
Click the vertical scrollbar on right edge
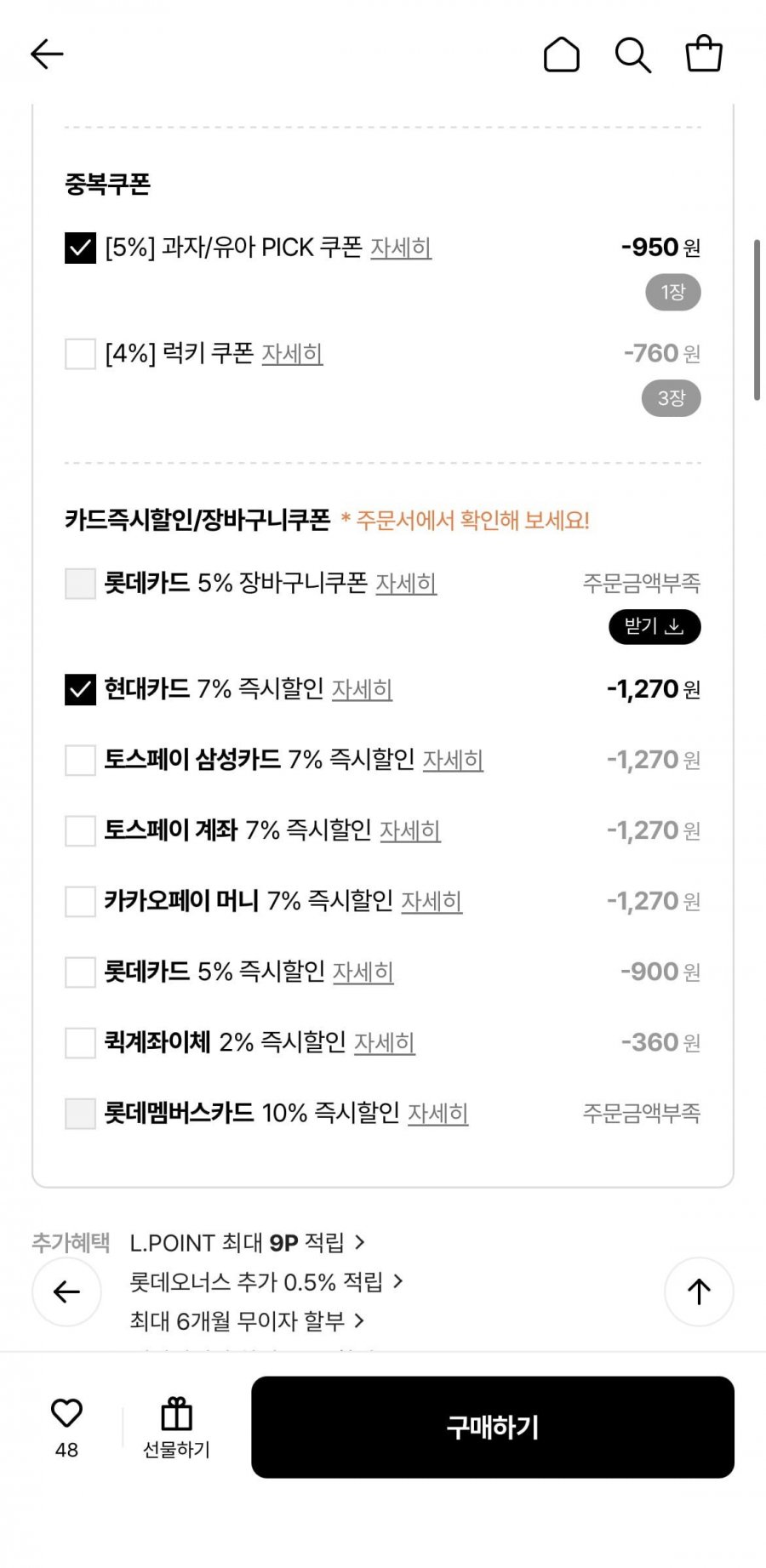point(757,320)
